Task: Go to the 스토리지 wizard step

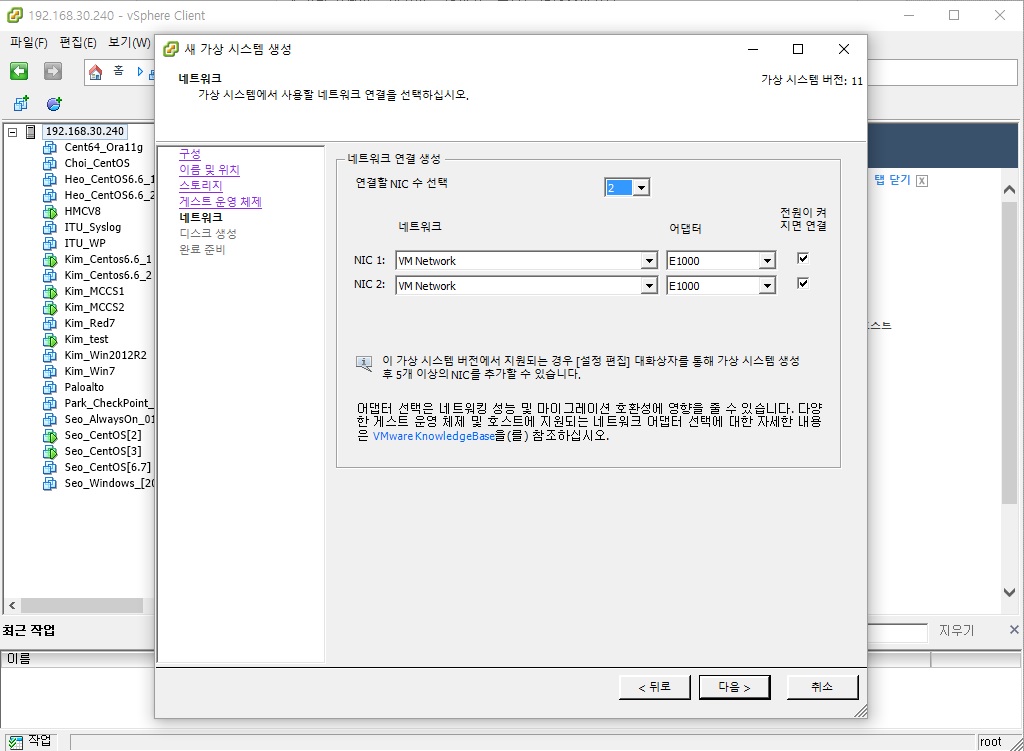Action: point(200,186)
